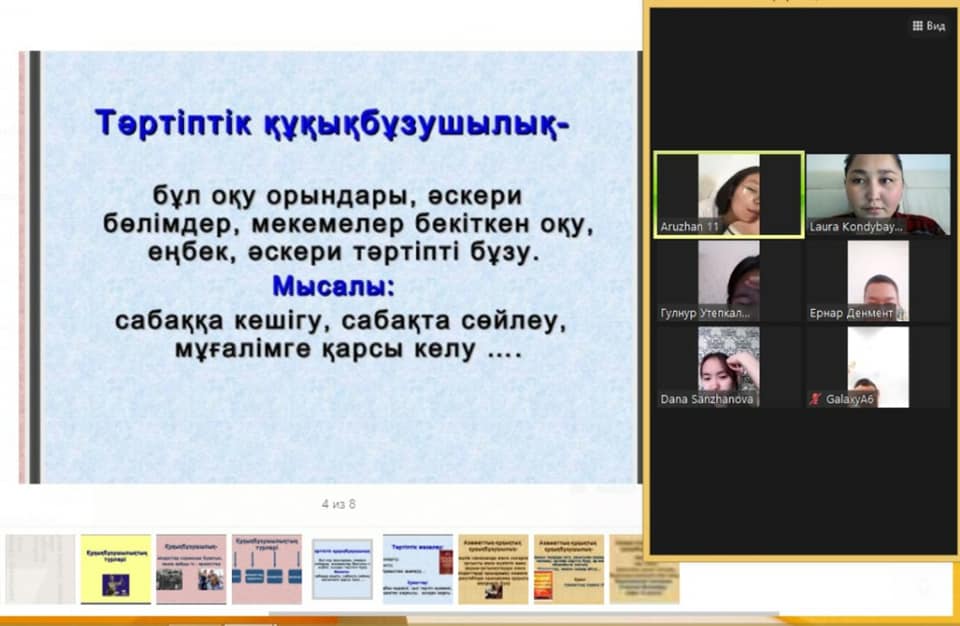Viewport: 960px width, 626px height.
Task: Open the yellow slide thumbnail
Action: 116,569
